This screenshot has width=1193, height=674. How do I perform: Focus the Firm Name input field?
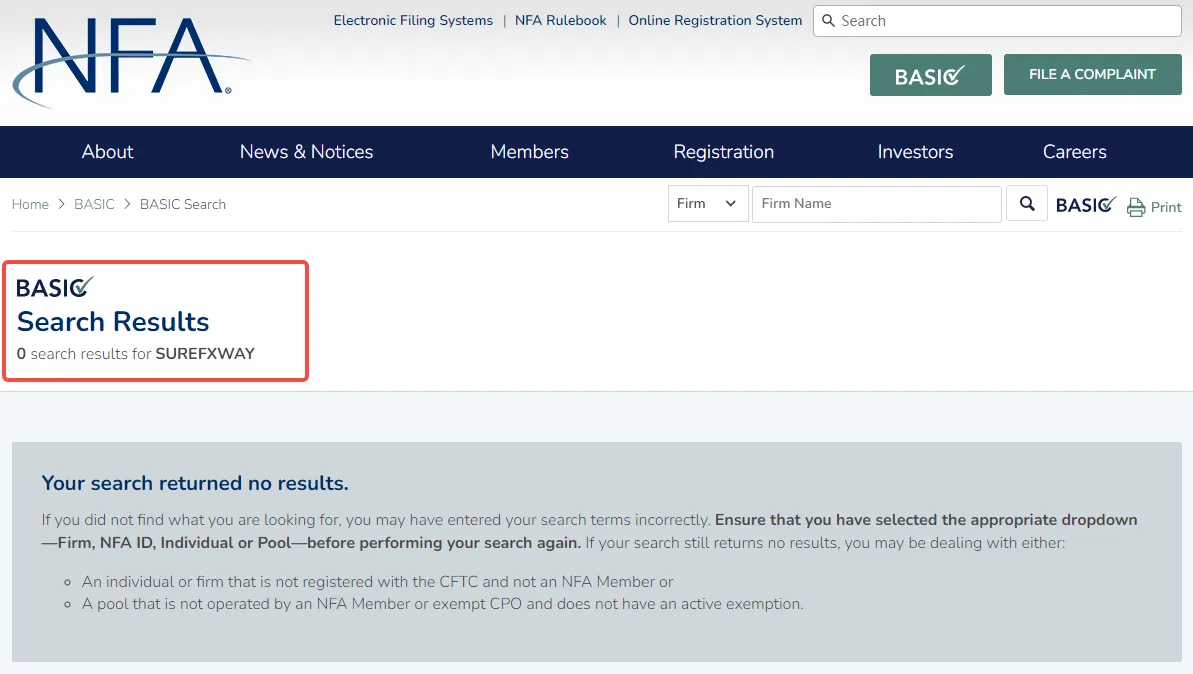pos(876,204)
